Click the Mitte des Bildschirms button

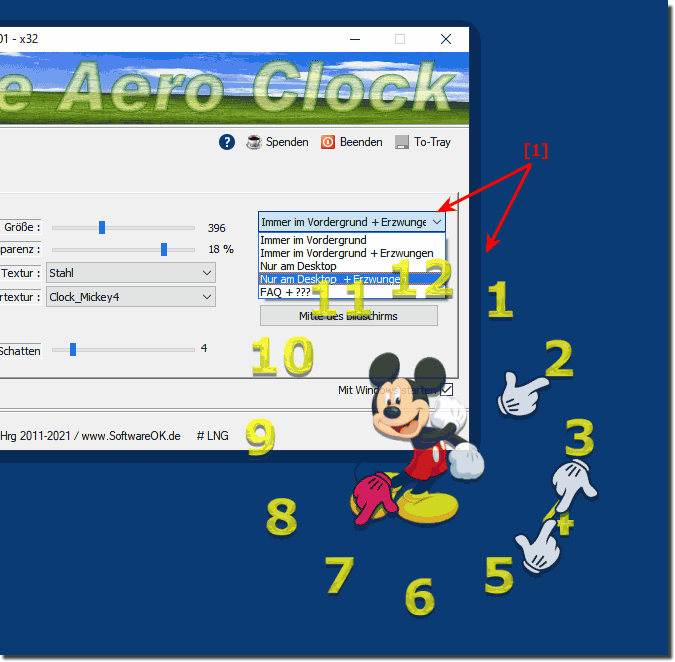pos(349,316)
